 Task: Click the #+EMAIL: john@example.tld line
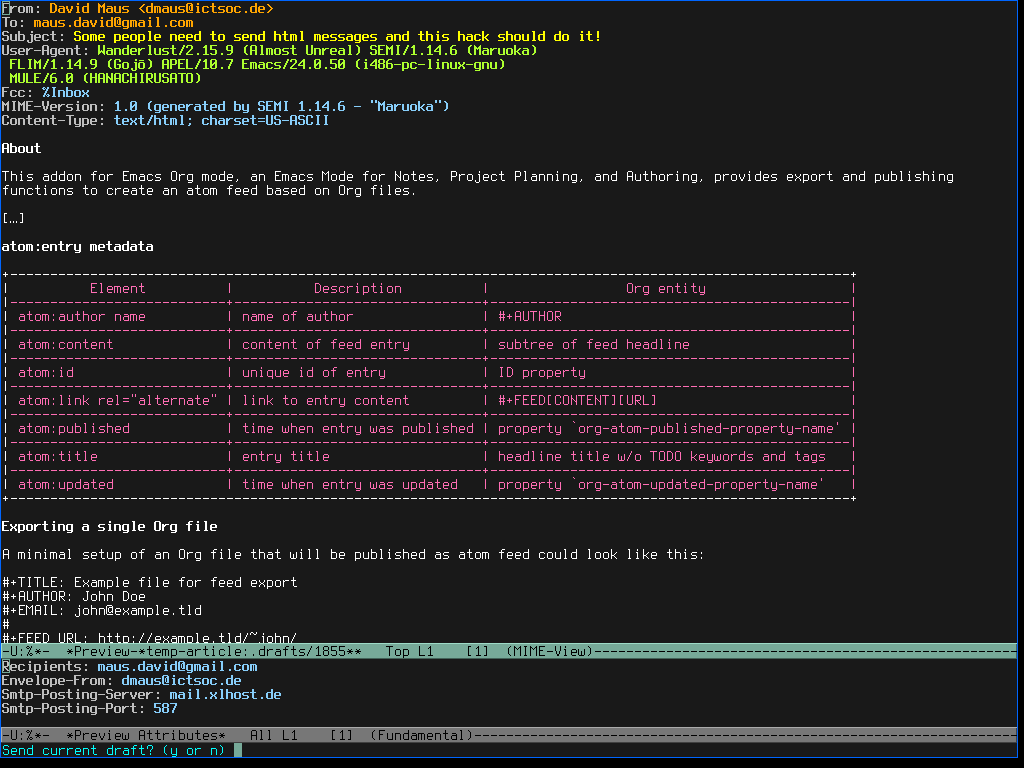(x=101, y=611)
